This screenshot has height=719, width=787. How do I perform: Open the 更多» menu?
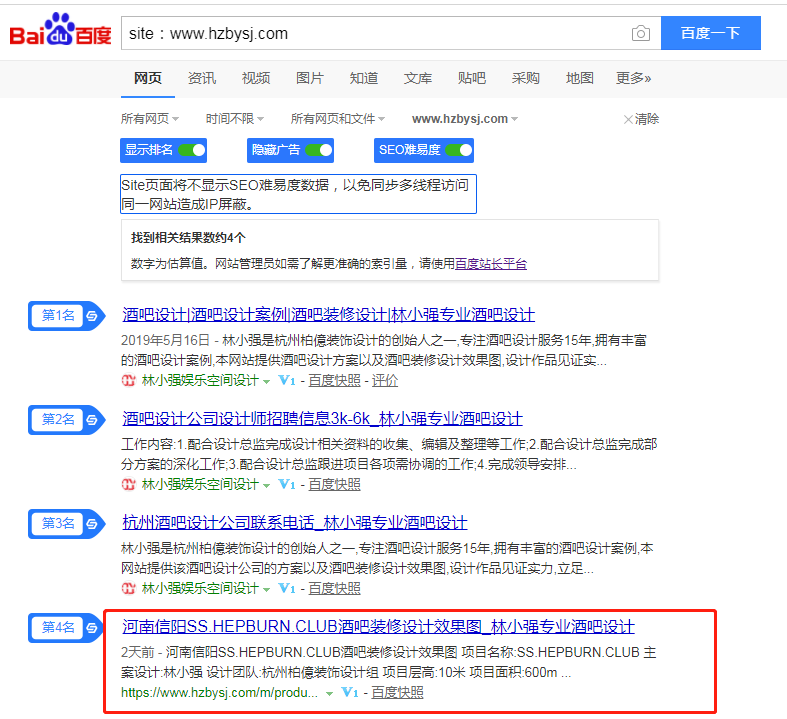633,78
